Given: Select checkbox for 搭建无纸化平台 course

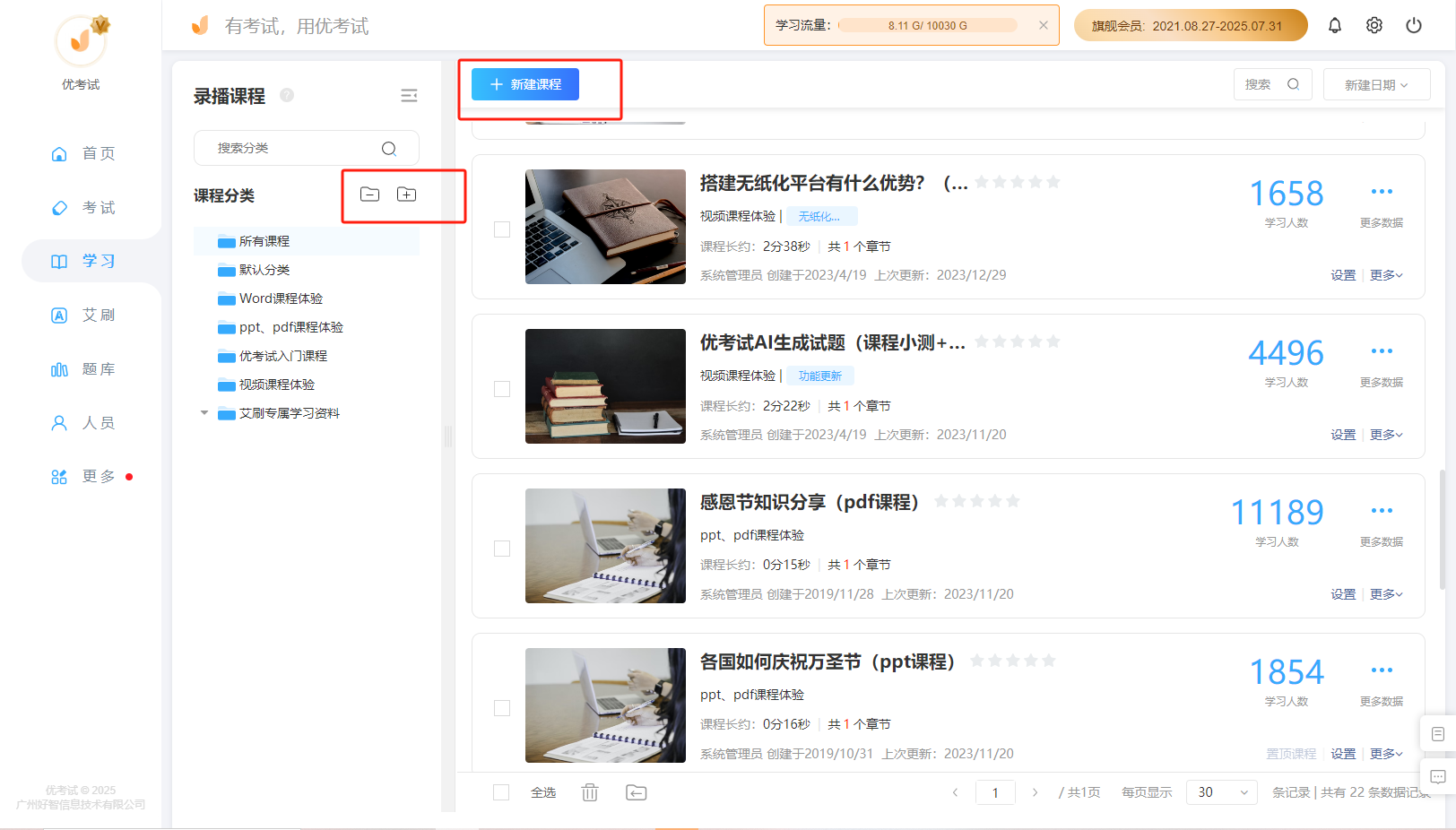Looking at the screenshot, I should click(502, 229).
